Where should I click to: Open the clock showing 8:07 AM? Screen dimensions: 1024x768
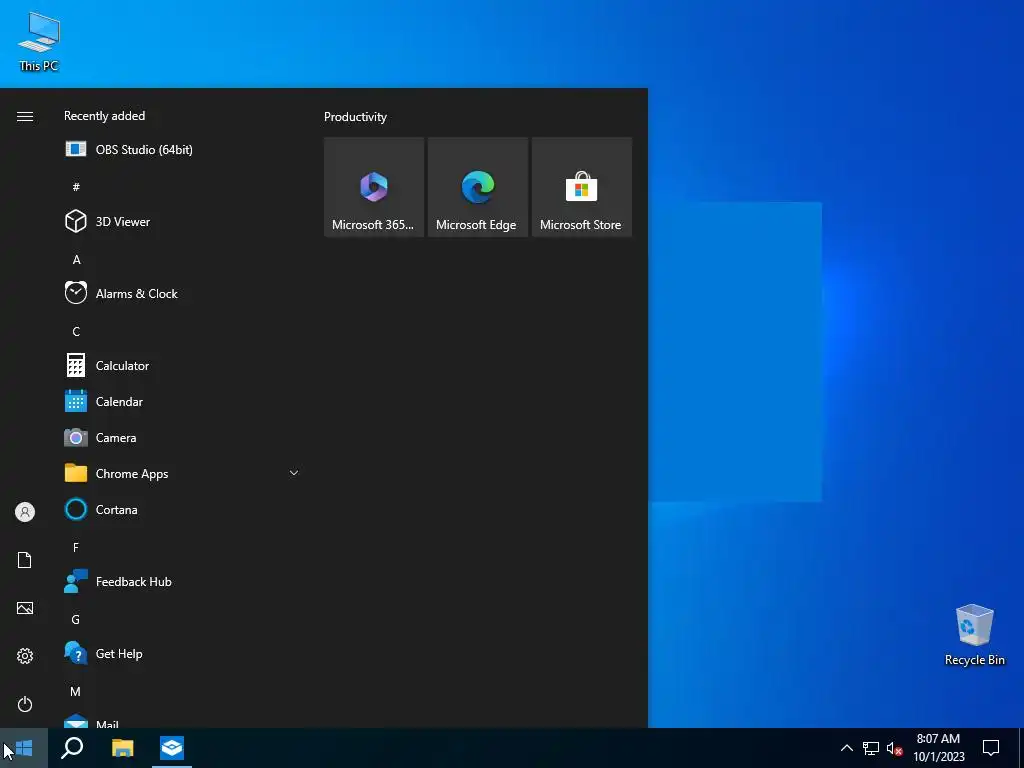[938, 748]
